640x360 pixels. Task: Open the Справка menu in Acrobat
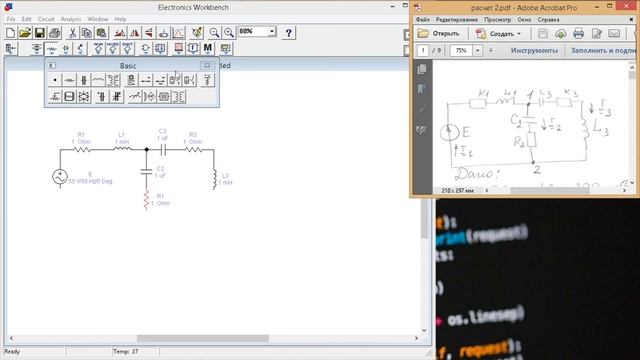click(548, 20)
